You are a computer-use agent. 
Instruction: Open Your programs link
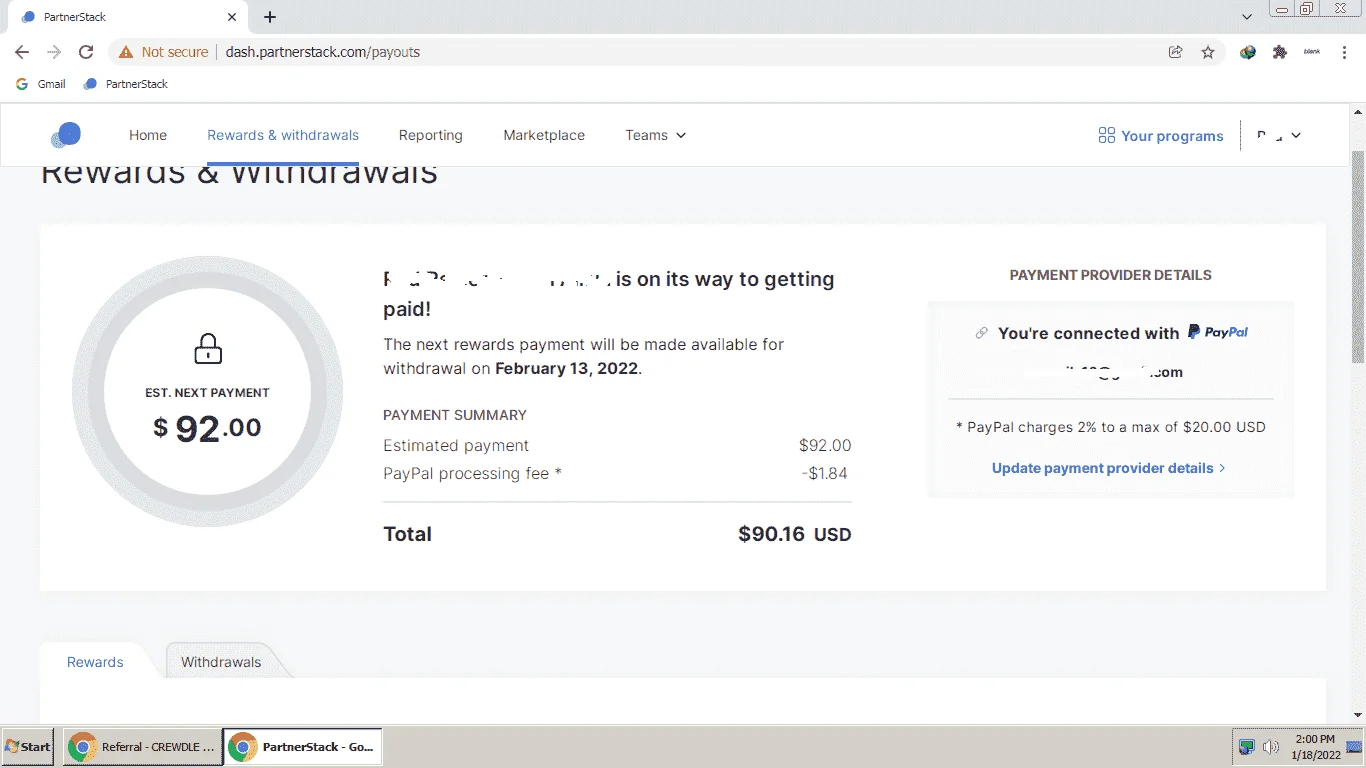pyautogui.click(x=1161, y=136)
